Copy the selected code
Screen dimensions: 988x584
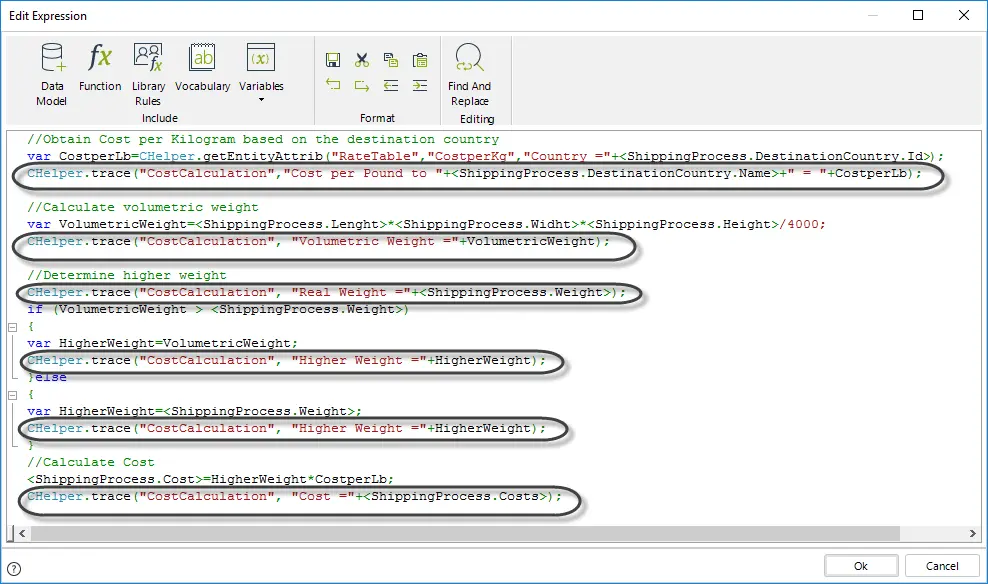391,60
